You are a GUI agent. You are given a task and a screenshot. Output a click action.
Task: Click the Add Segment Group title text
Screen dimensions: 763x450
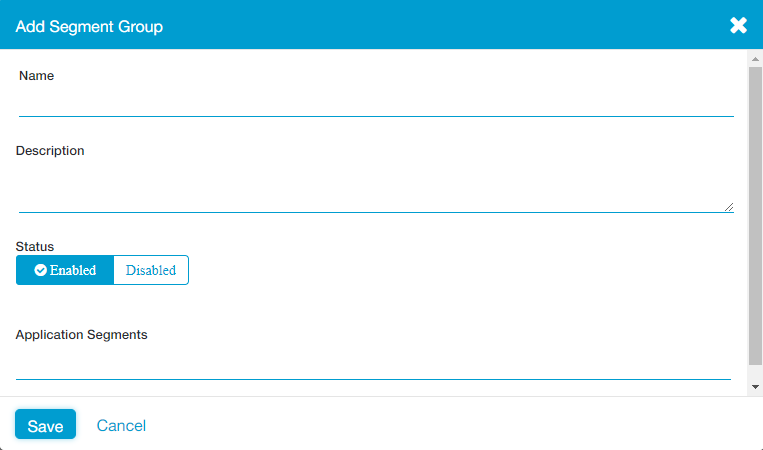click(89, 26)
